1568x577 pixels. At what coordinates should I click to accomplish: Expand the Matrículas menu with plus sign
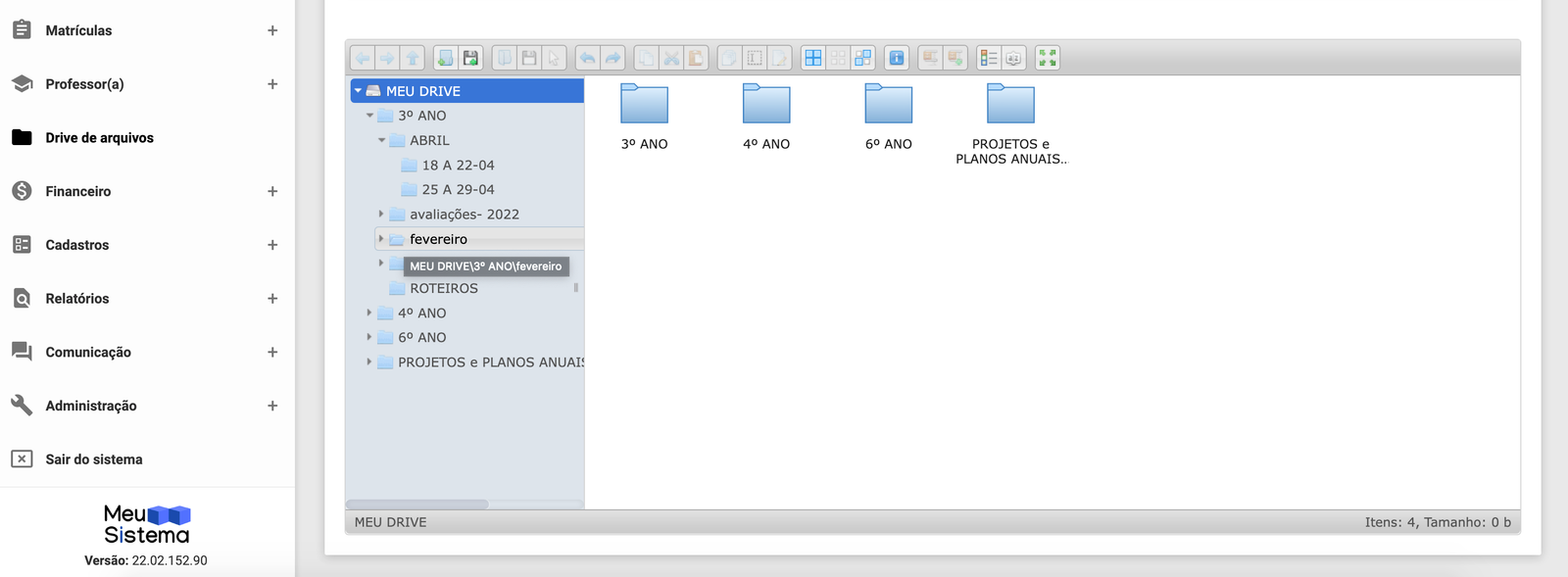coord(272,30)
